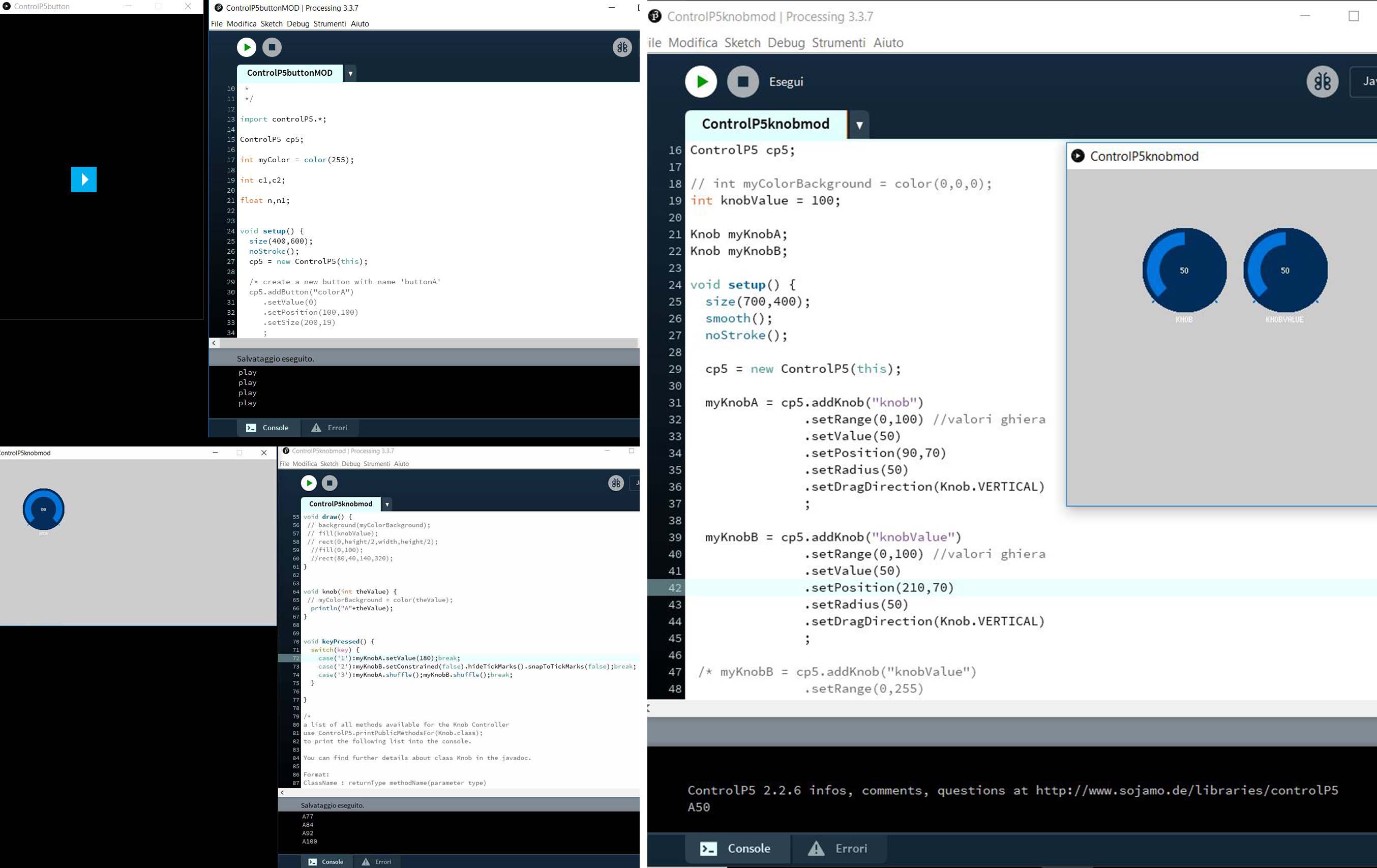The height and width of the screenshot is (868, 1377).
Task: Click Stop button in bottom ControlP5knobmod editor
Action: click(x=330, y=483)
